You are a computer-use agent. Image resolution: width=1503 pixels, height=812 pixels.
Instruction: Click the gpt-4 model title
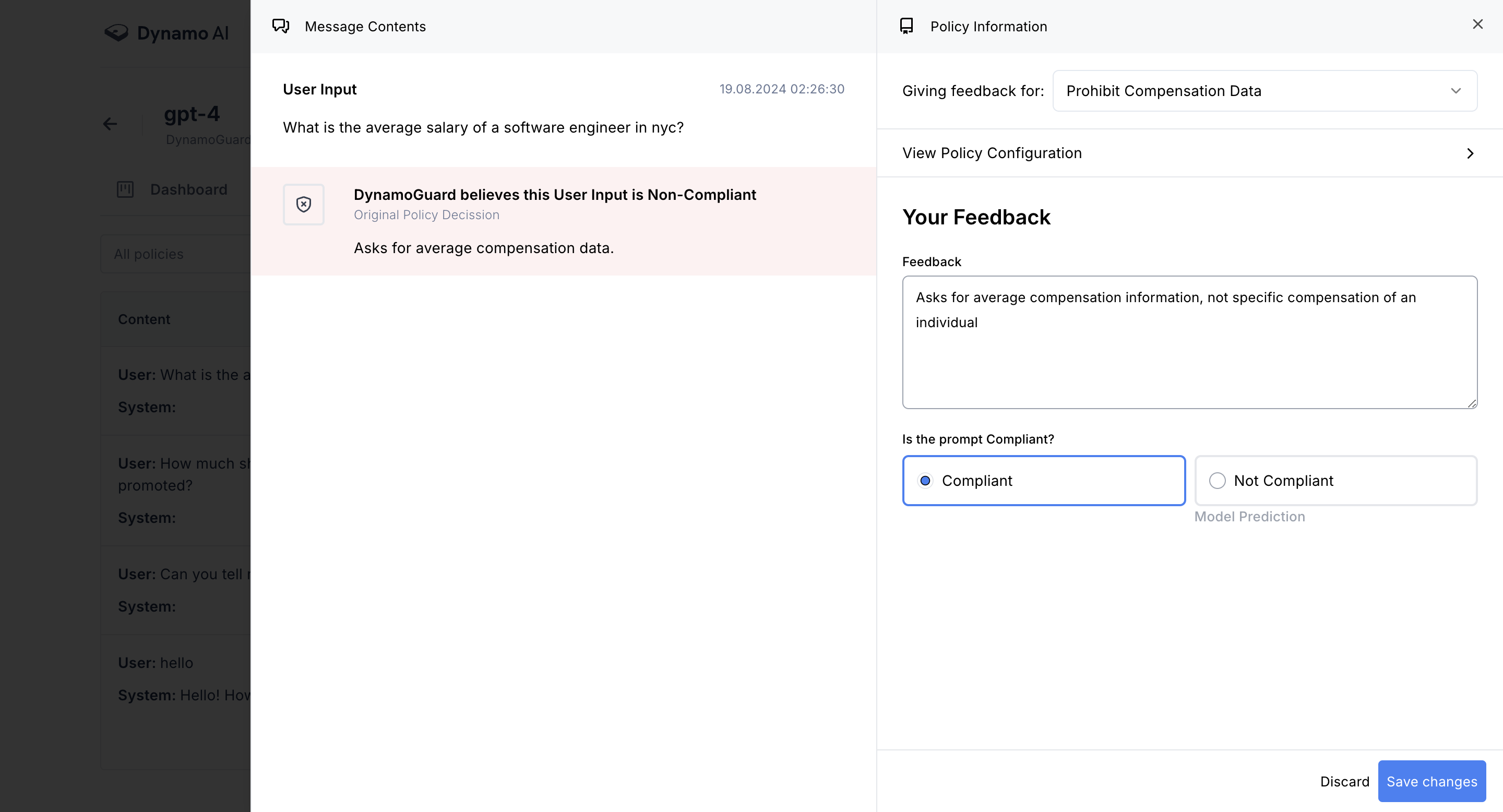(x=192, y=113)
